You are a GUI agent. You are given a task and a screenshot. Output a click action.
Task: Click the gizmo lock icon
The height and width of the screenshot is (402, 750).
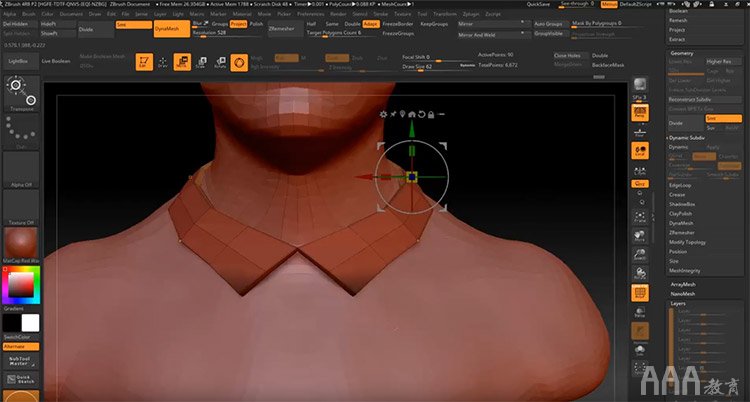[431, 114]
